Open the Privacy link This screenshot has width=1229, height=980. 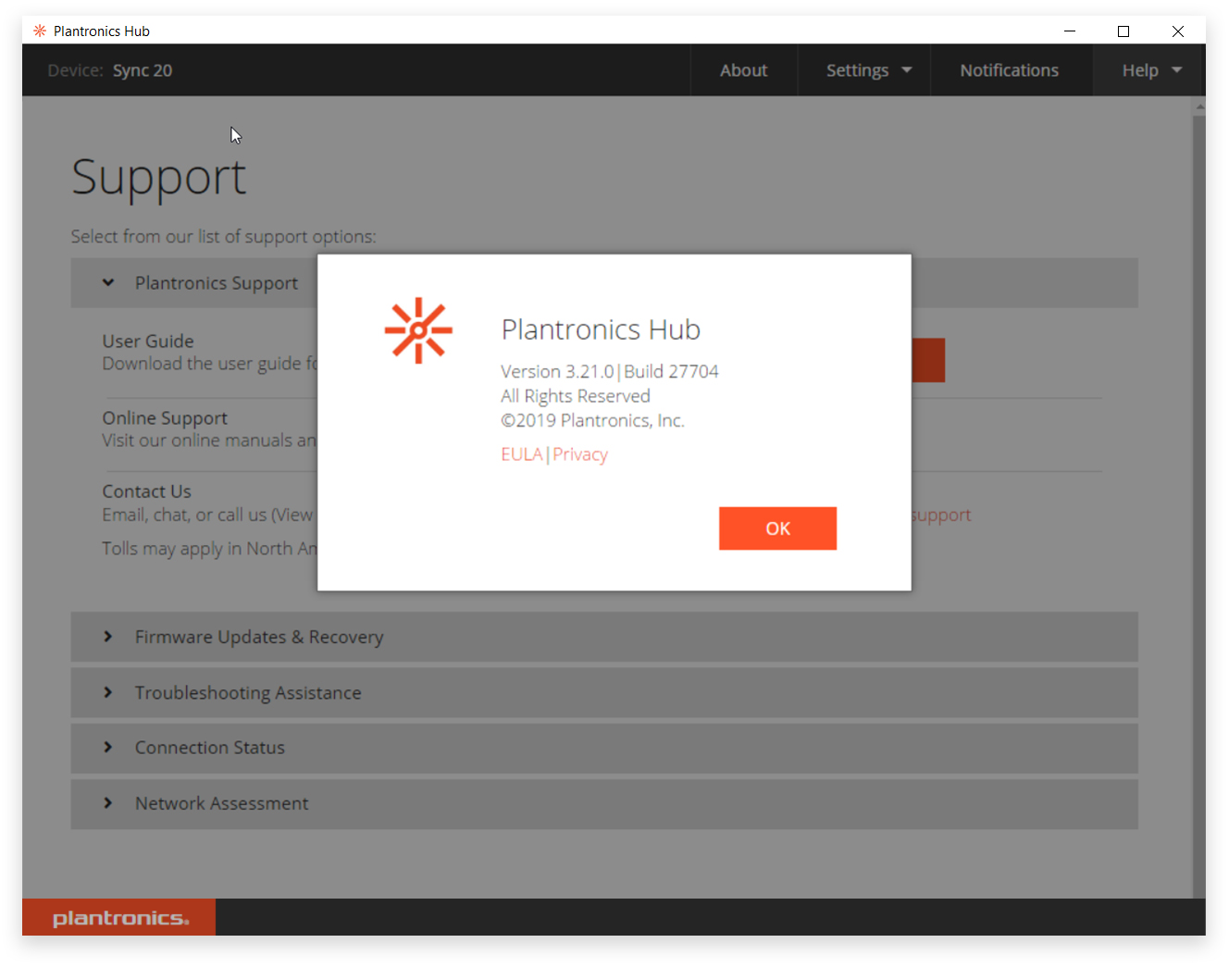(580, 454)
